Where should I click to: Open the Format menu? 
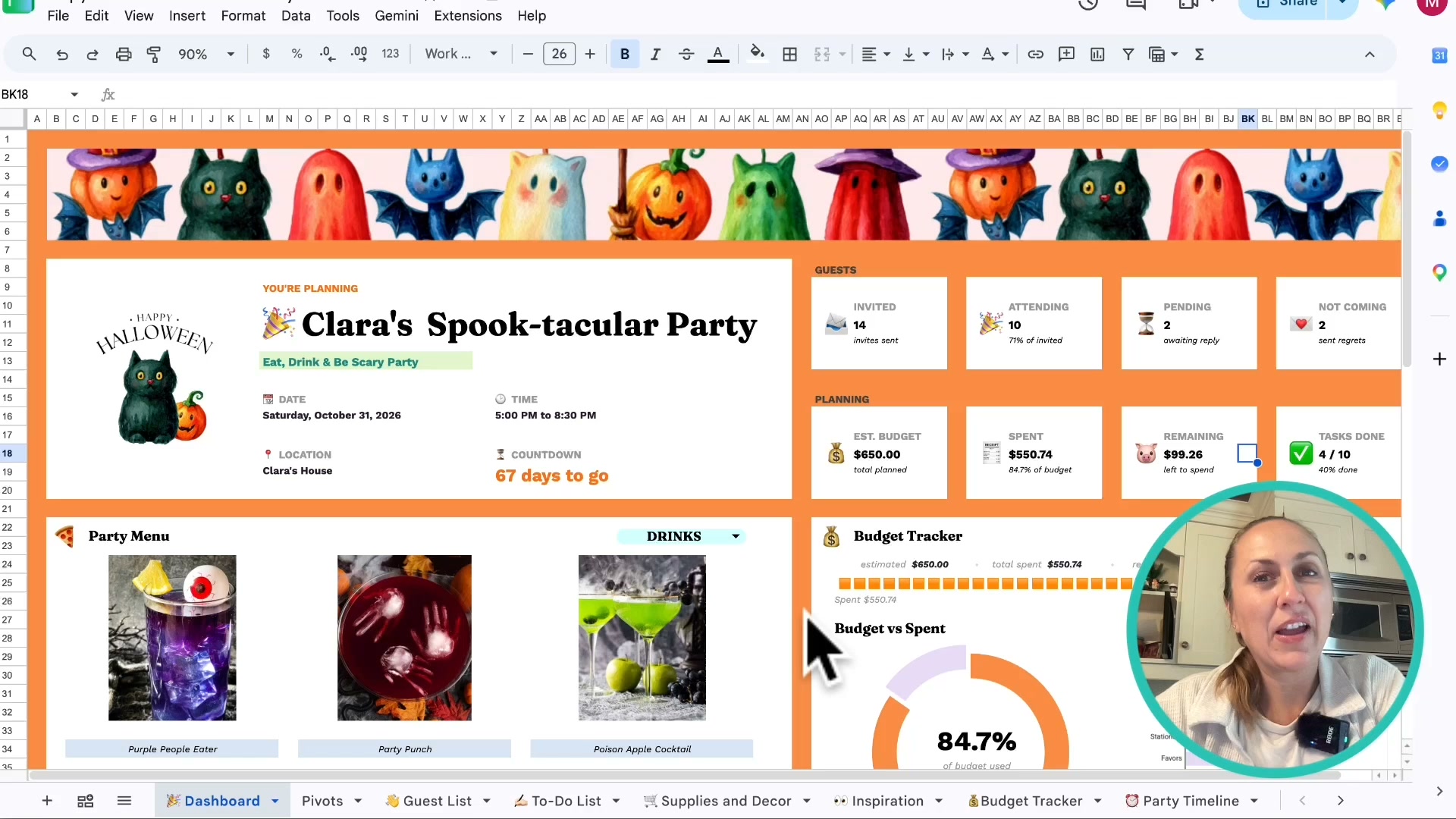pos(243,15)
